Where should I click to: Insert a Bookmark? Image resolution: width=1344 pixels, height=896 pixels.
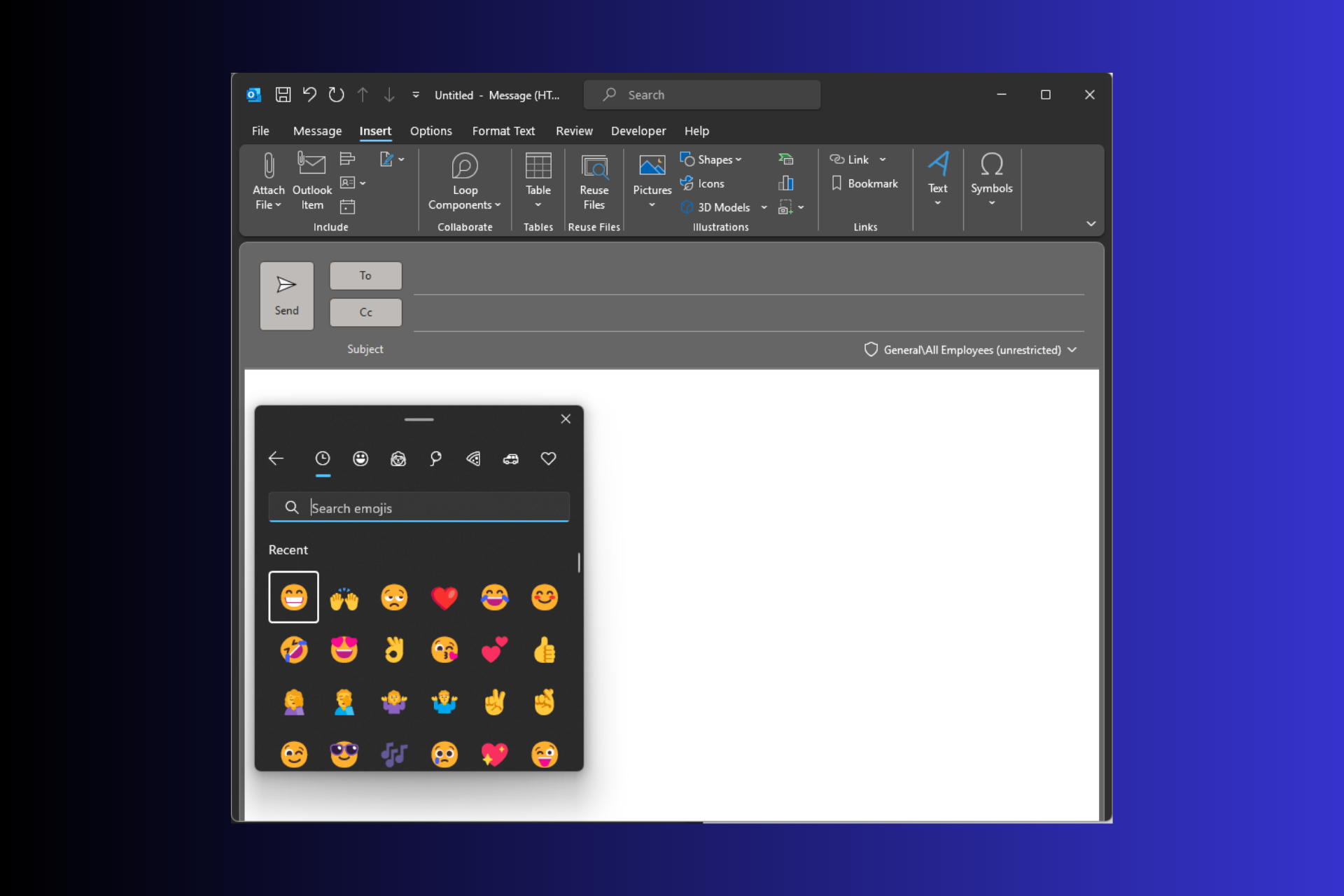(x=864, y=183)
